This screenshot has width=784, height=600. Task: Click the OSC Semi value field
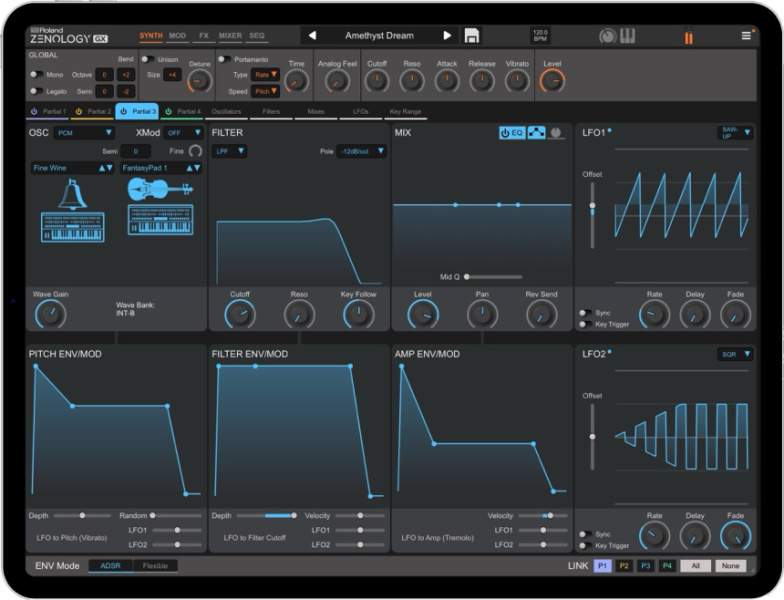click(x=136, y=151)
